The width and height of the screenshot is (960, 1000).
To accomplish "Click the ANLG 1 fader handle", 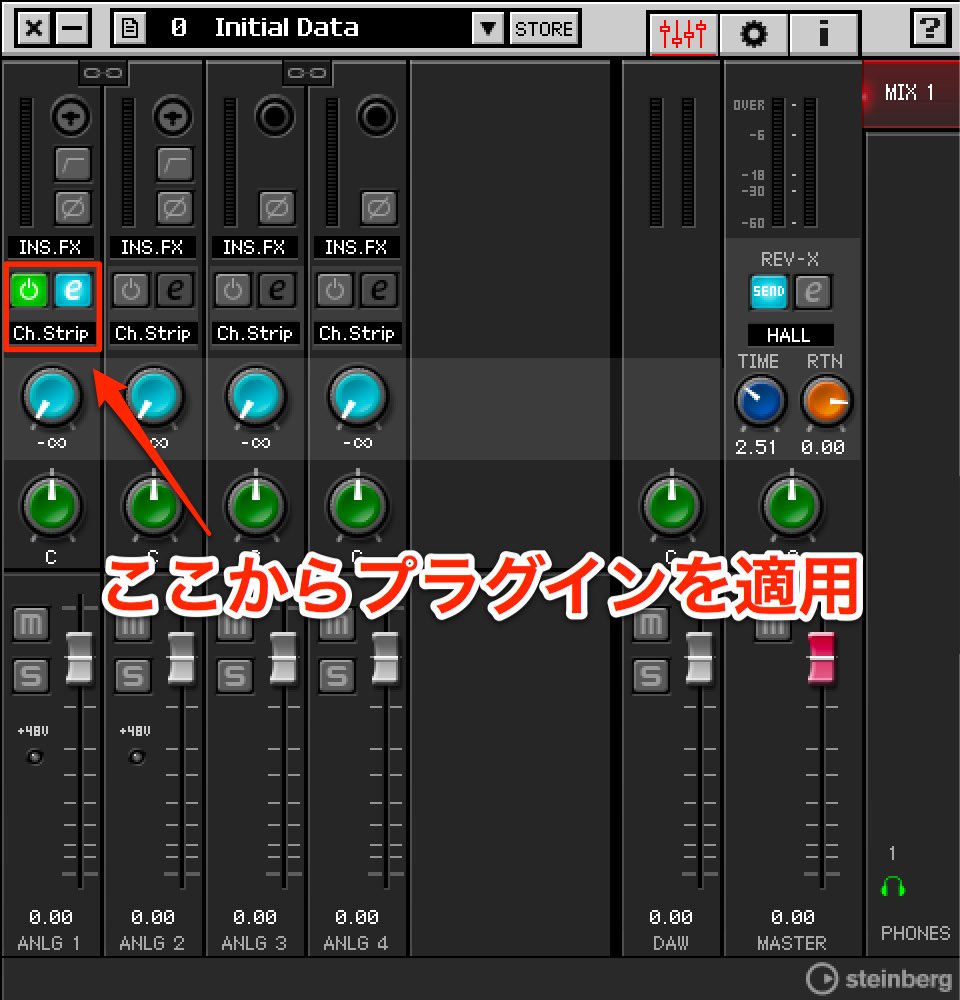I will pyautogui.click(x=80, y=658).
